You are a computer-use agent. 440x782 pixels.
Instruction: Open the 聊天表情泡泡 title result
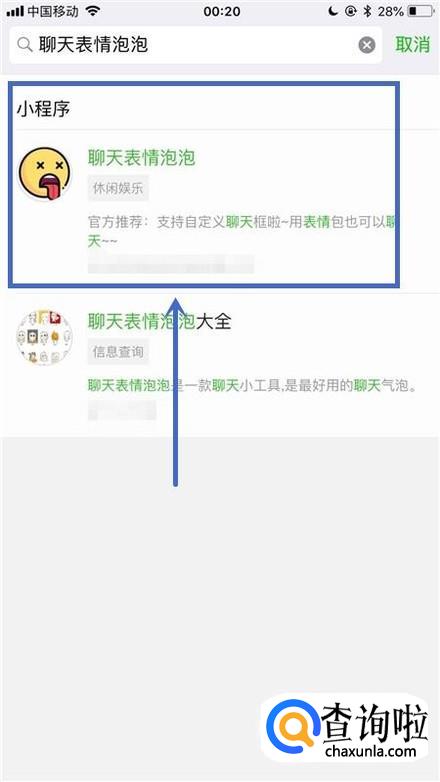point(141,158)
